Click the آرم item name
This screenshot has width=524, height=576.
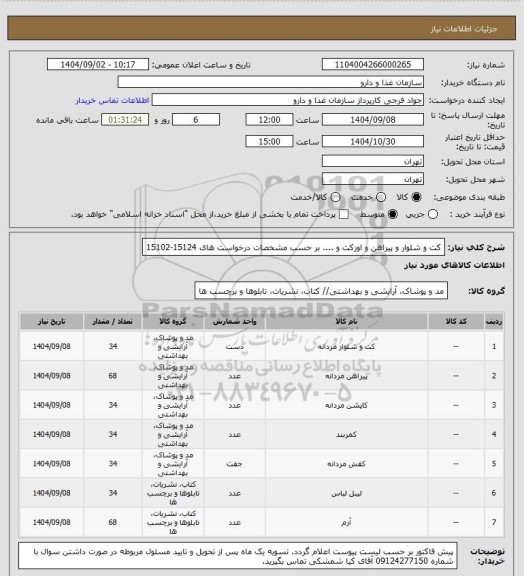click(346, 522)
